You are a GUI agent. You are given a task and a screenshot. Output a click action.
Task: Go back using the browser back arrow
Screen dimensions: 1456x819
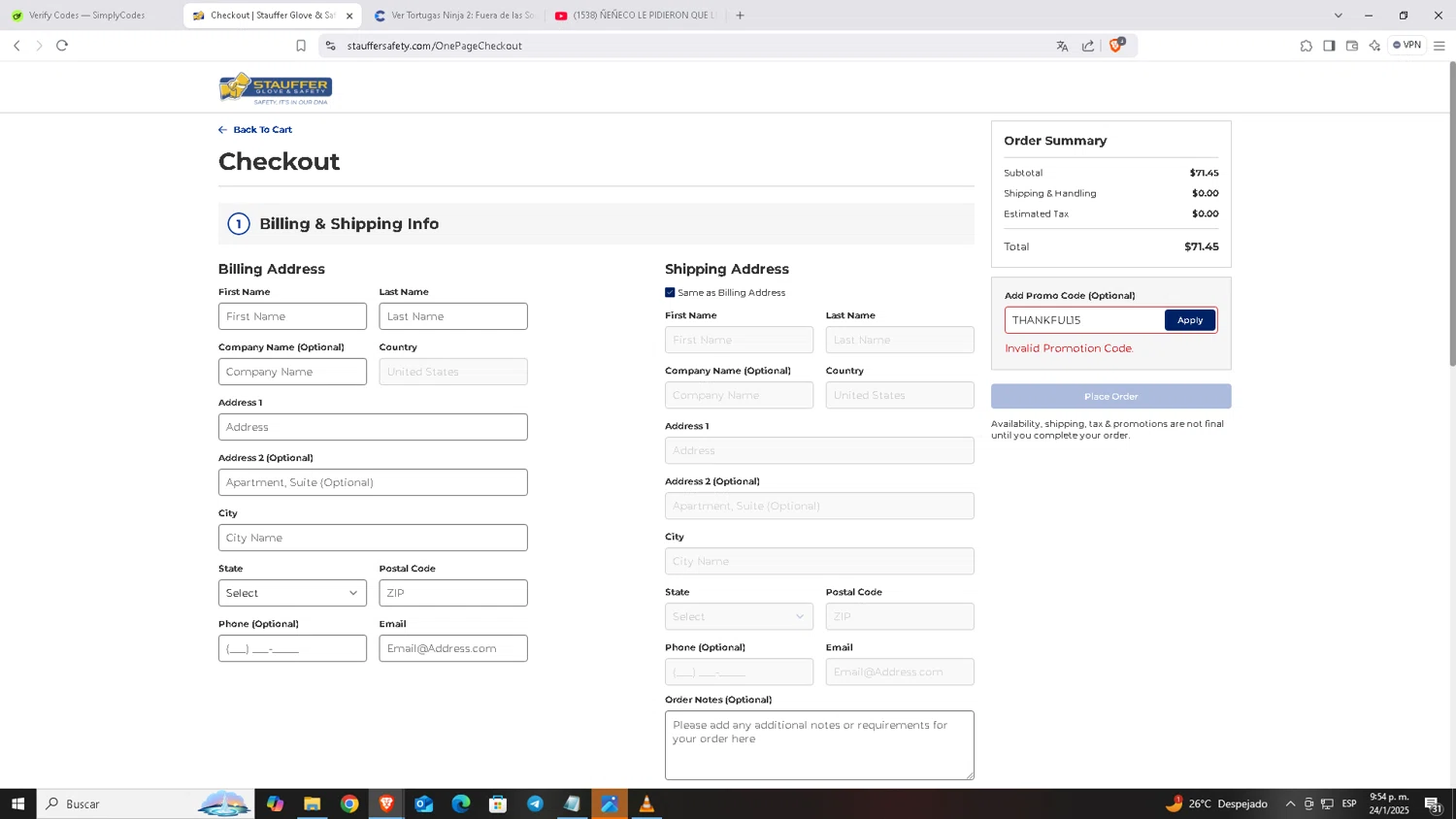click(x=17, y=46)
